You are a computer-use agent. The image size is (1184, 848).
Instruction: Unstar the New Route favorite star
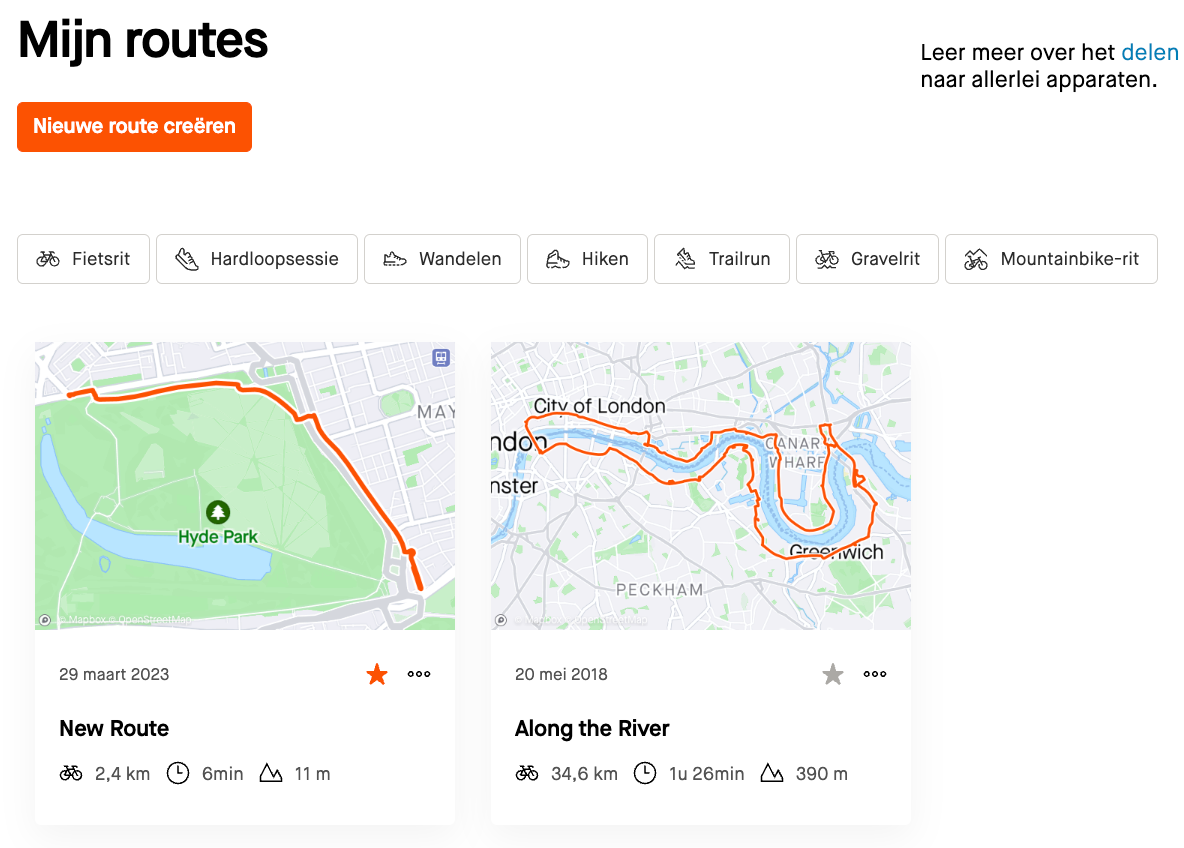(377, 674)
